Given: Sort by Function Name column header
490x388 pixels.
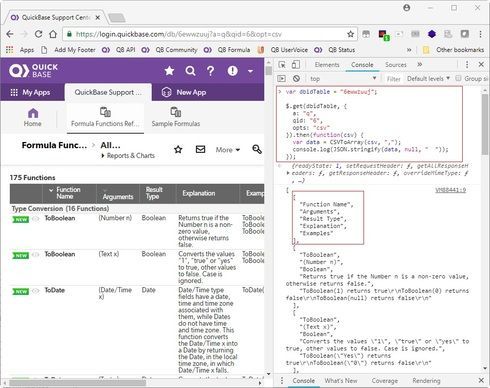Looking at the screenshot, I should 68,193.
